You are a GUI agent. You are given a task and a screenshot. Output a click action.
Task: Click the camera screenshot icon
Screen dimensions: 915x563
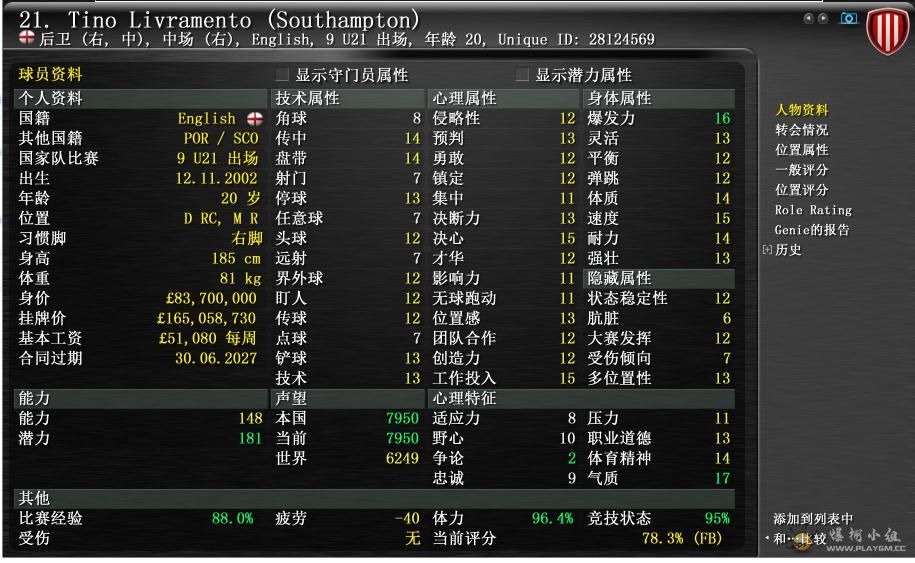pos(848,18)
